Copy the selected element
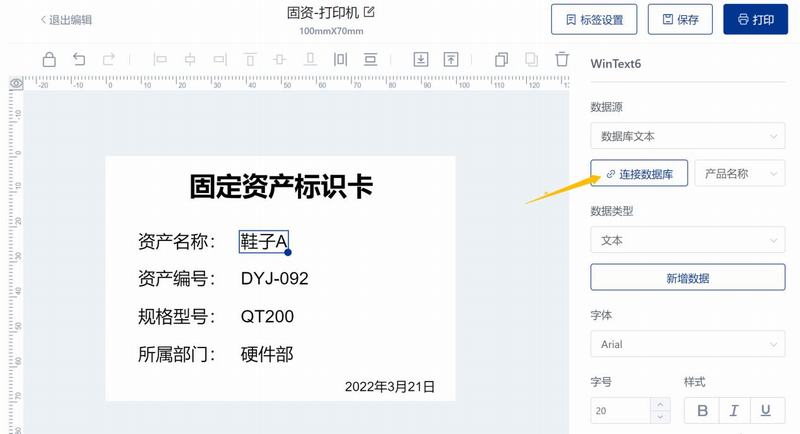Viewport: 800px width, 434px height. [502, 60]
